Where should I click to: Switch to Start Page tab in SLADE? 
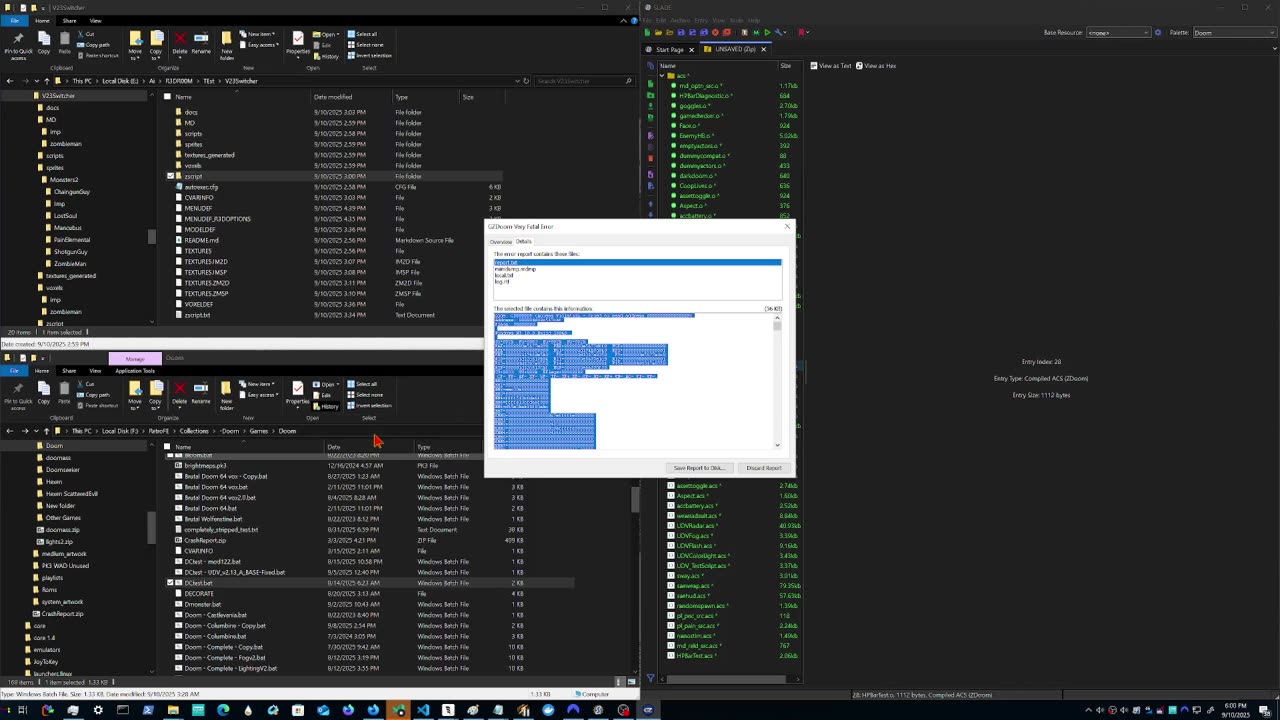(x=669, y=49)
